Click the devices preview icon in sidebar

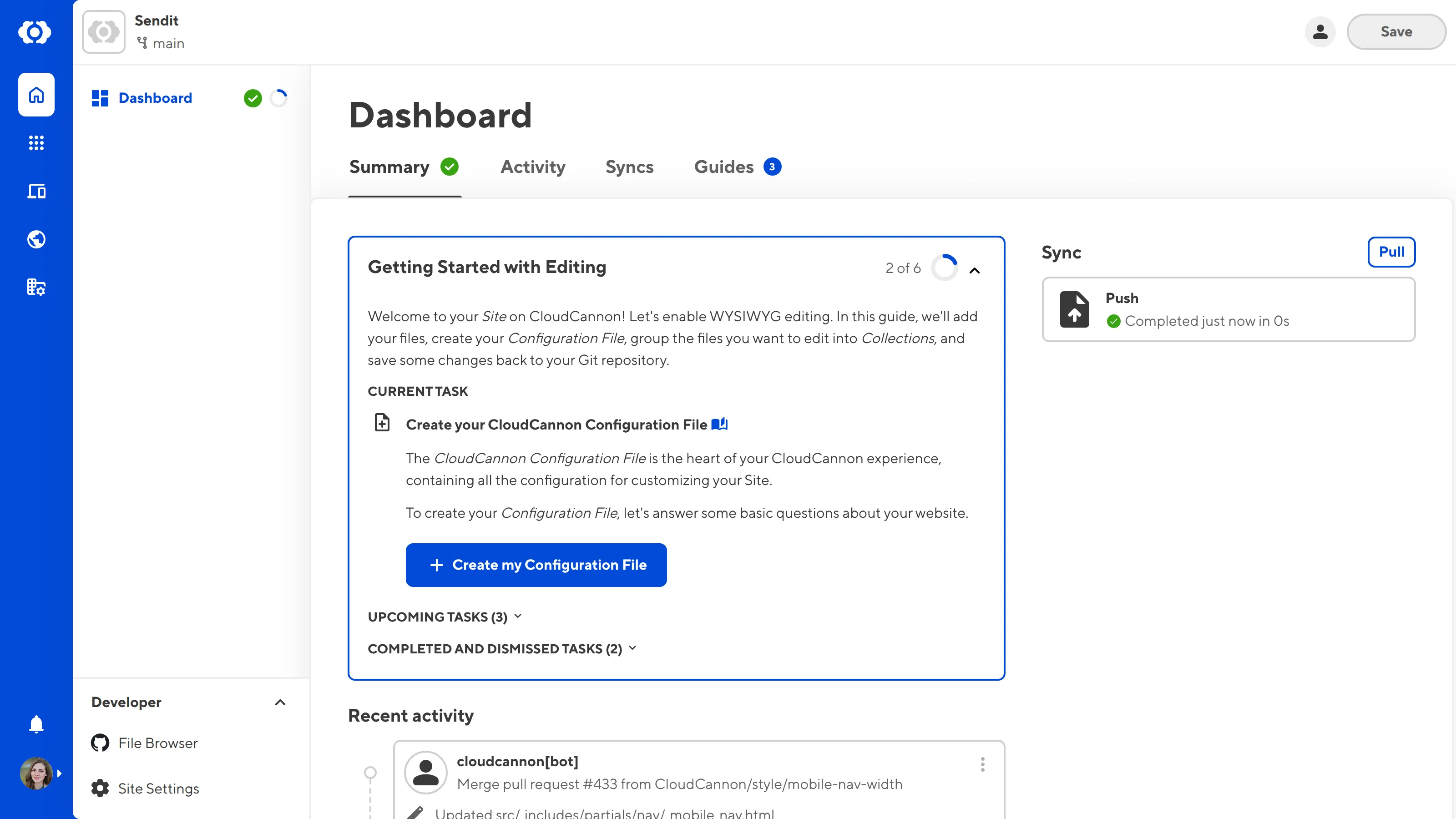pos(35,191)
